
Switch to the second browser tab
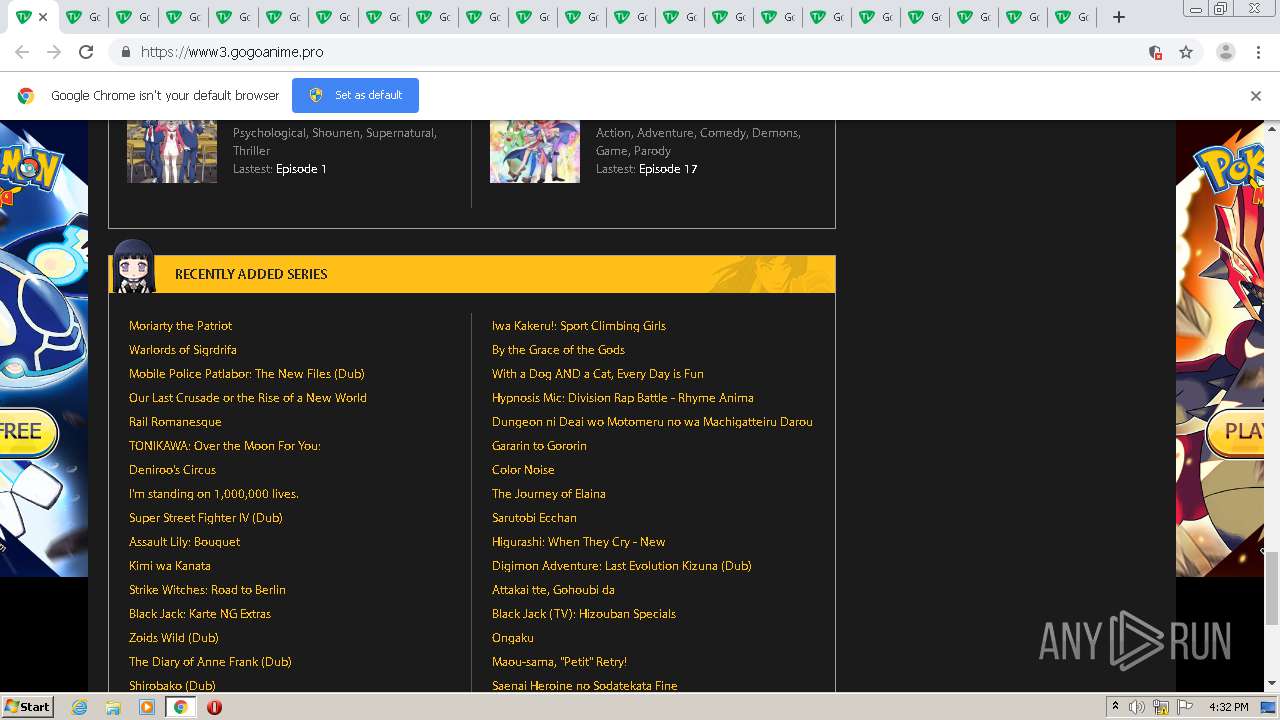click(x=84, y=17)
